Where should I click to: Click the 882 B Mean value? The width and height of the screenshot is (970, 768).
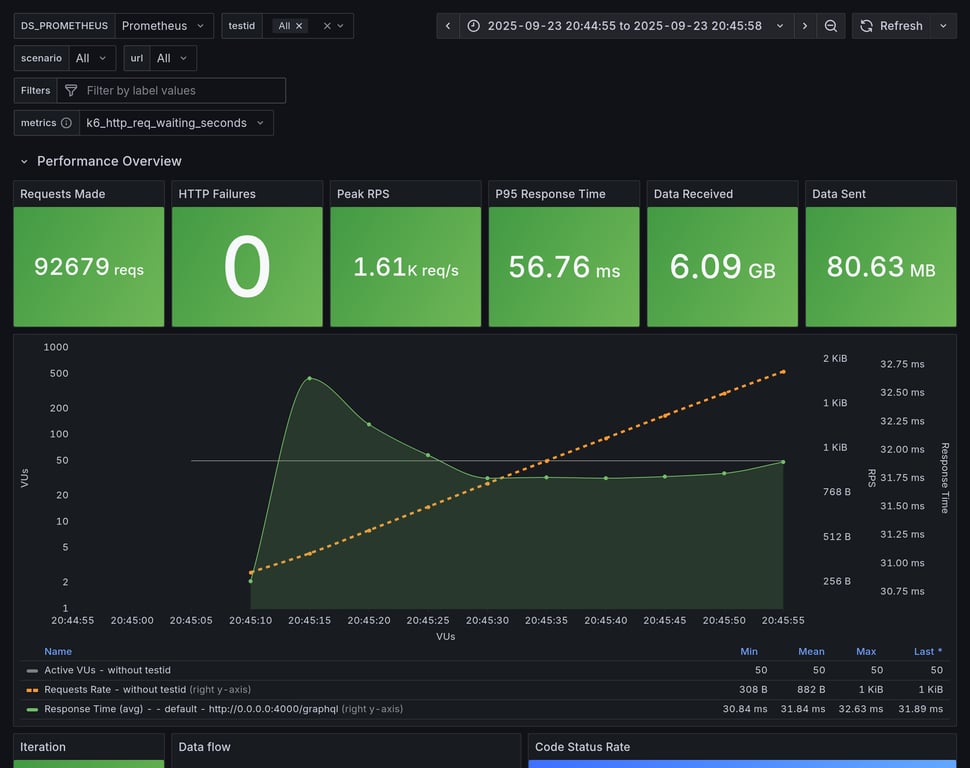(x=811, y=689)
